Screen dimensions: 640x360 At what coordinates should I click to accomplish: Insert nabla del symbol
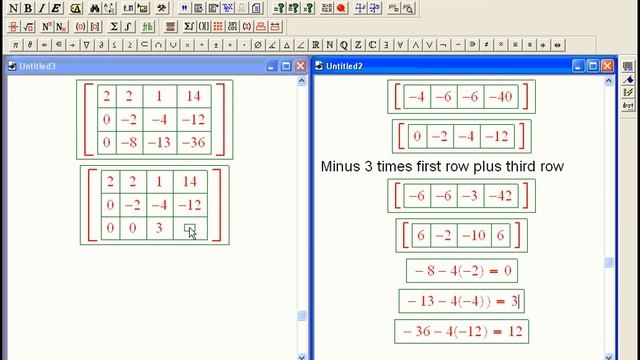87,45
